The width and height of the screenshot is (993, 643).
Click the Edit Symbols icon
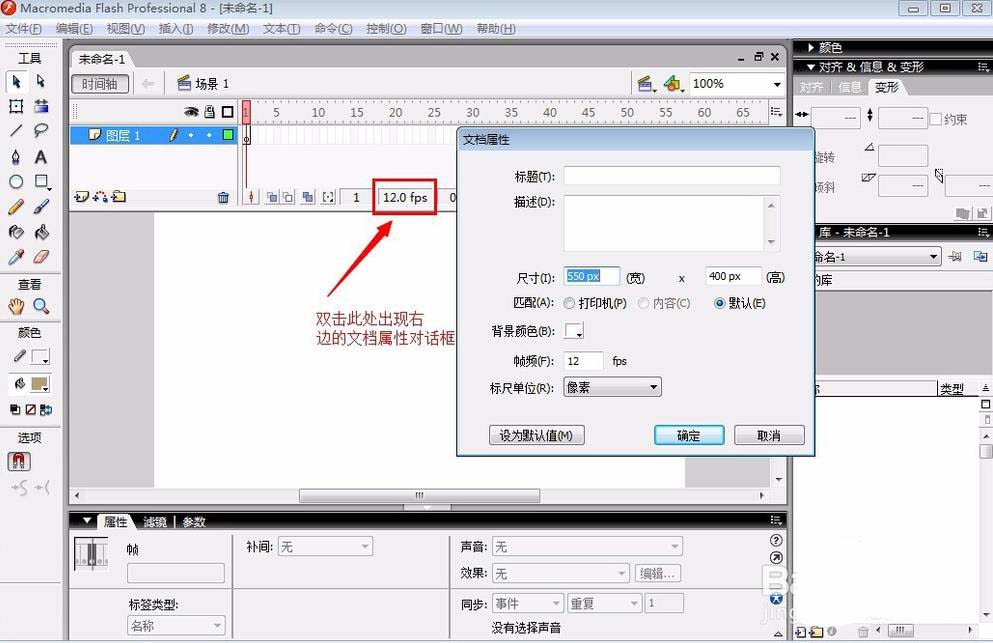pos(673,84)
